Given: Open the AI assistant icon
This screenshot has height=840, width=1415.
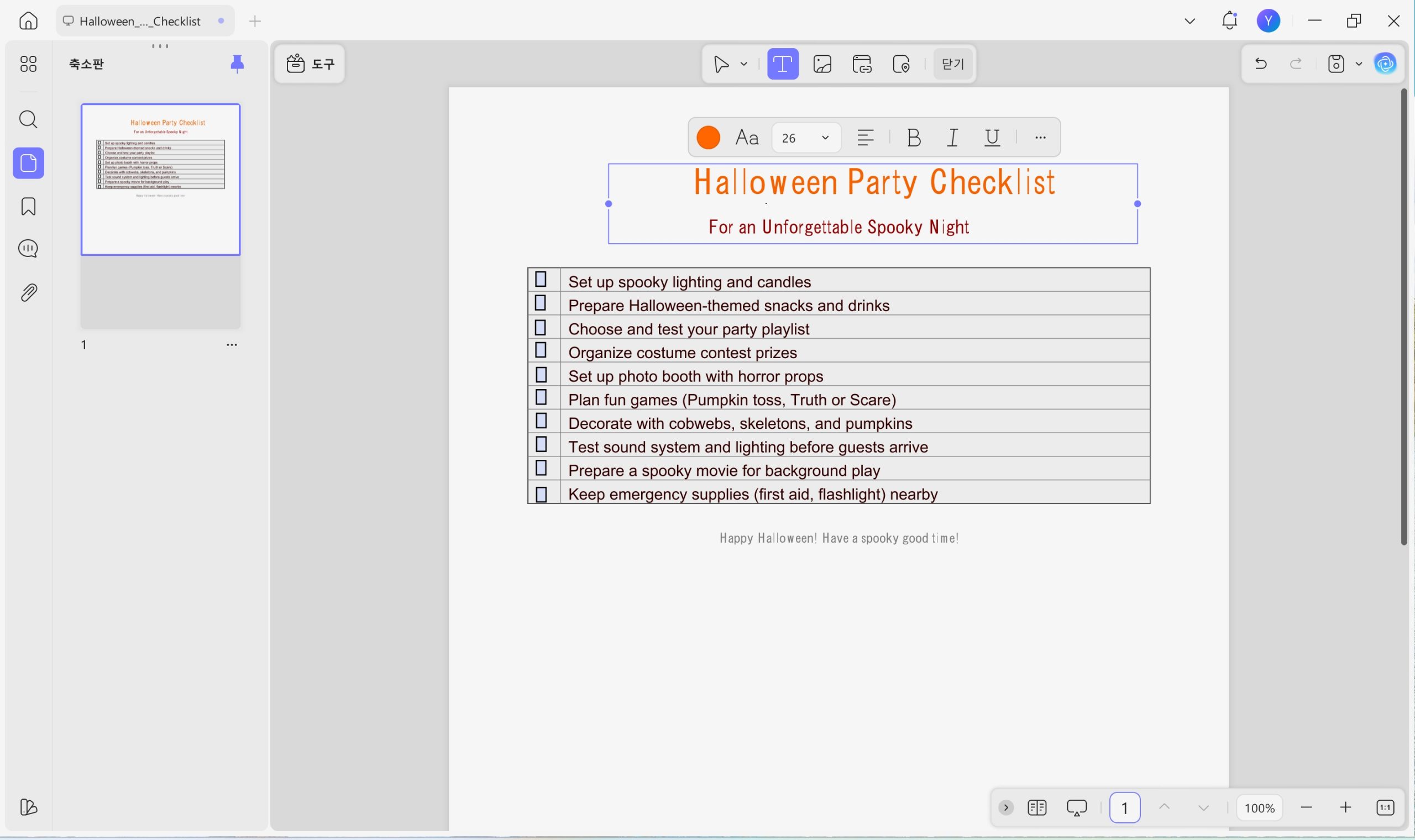Looking at the screenshot, I should 1385,64.
